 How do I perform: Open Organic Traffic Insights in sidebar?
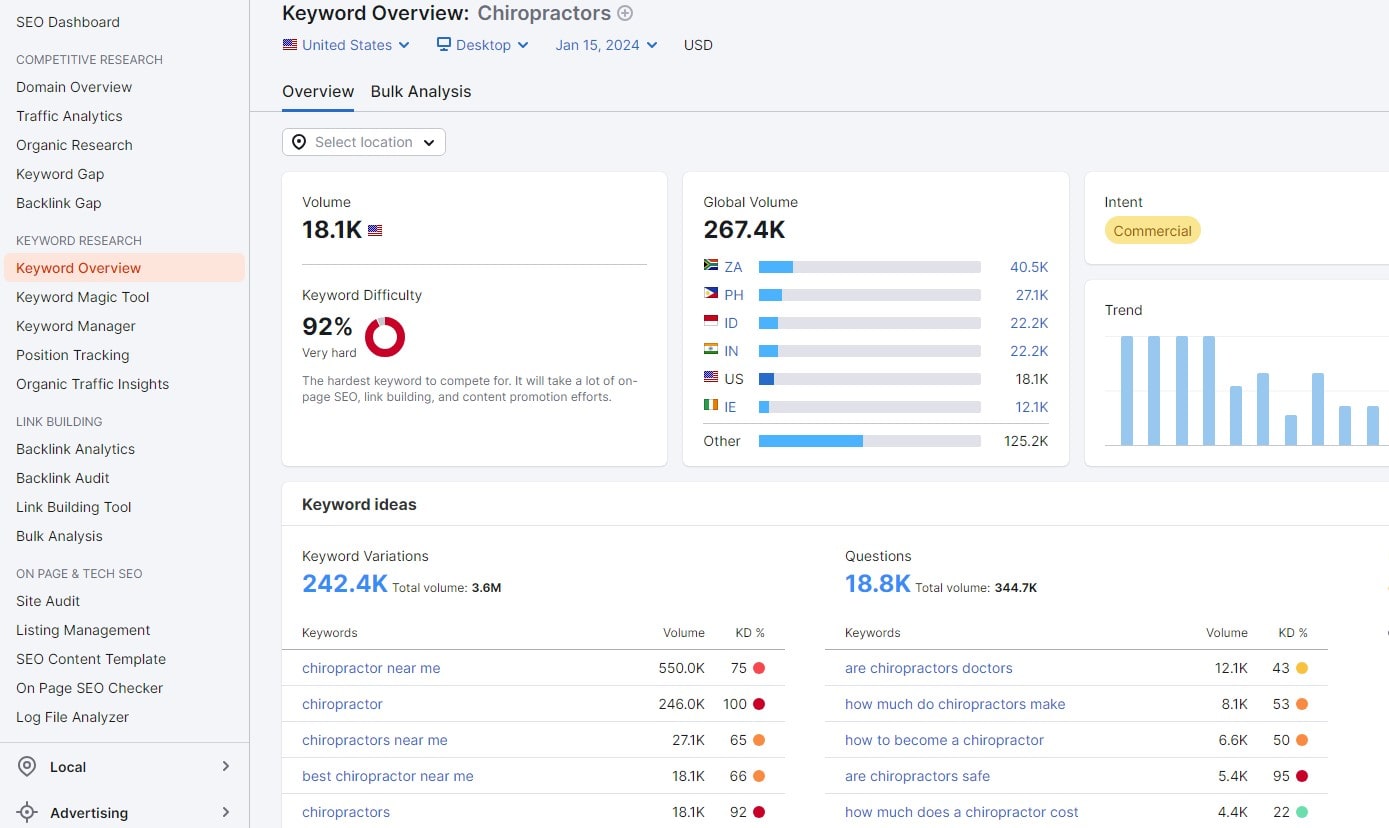(x=93, y=384)
